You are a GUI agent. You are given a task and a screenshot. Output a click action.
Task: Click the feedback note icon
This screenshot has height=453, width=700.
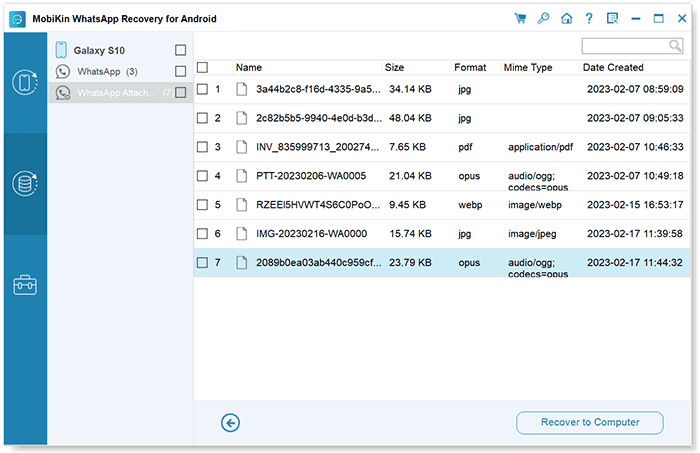point(612,19)
